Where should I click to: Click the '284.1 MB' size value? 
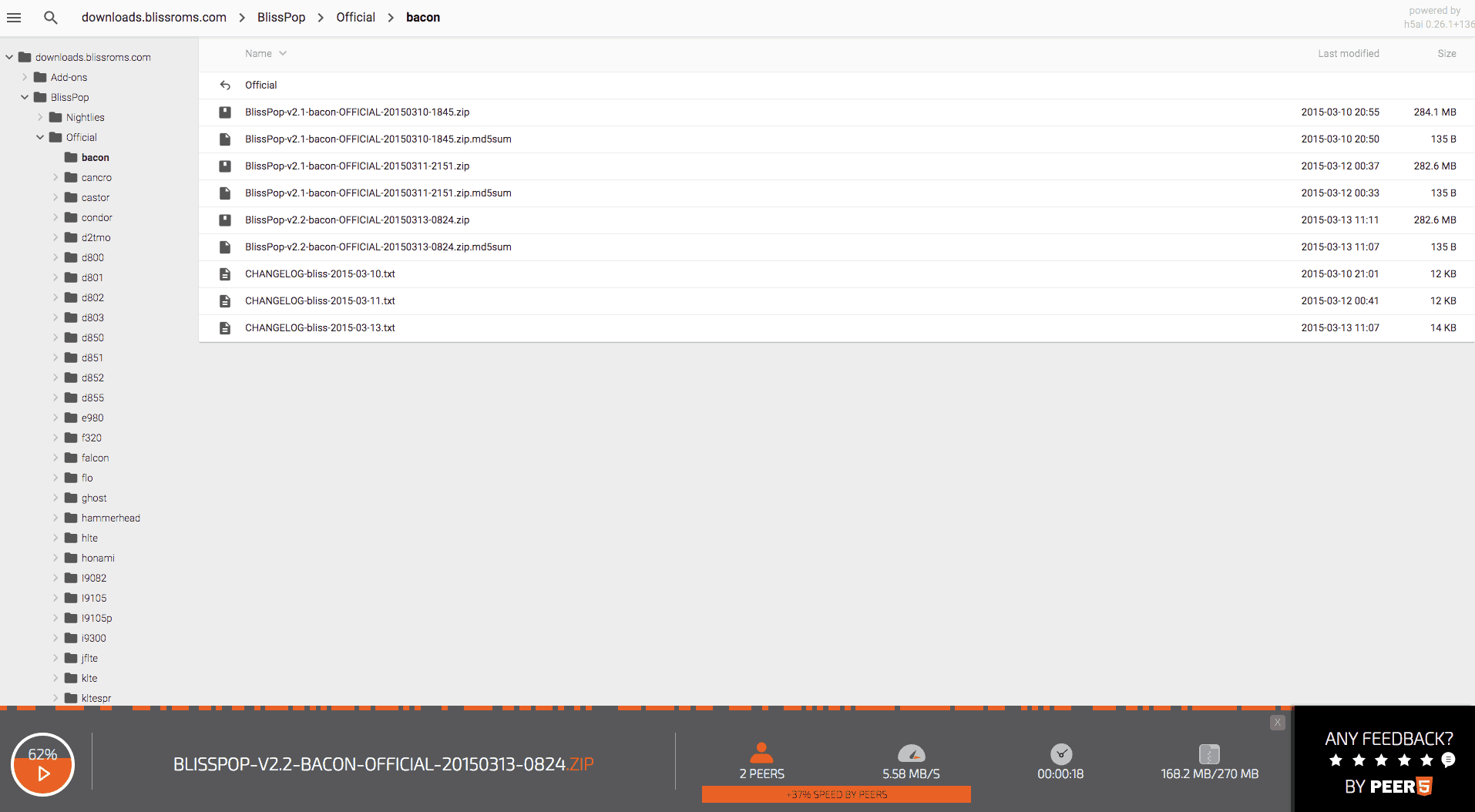(1435, 112)
